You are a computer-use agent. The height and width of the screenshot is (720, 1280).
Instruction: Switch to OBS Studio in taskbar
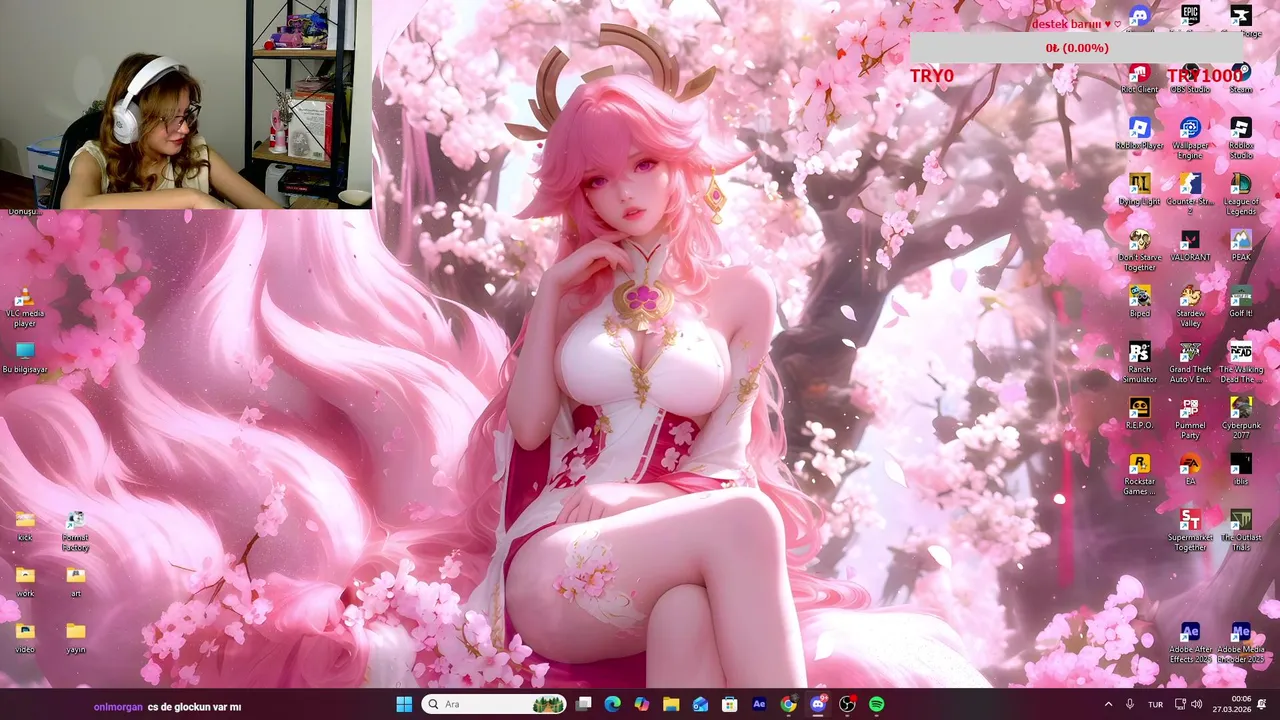[x=847, y=704]
